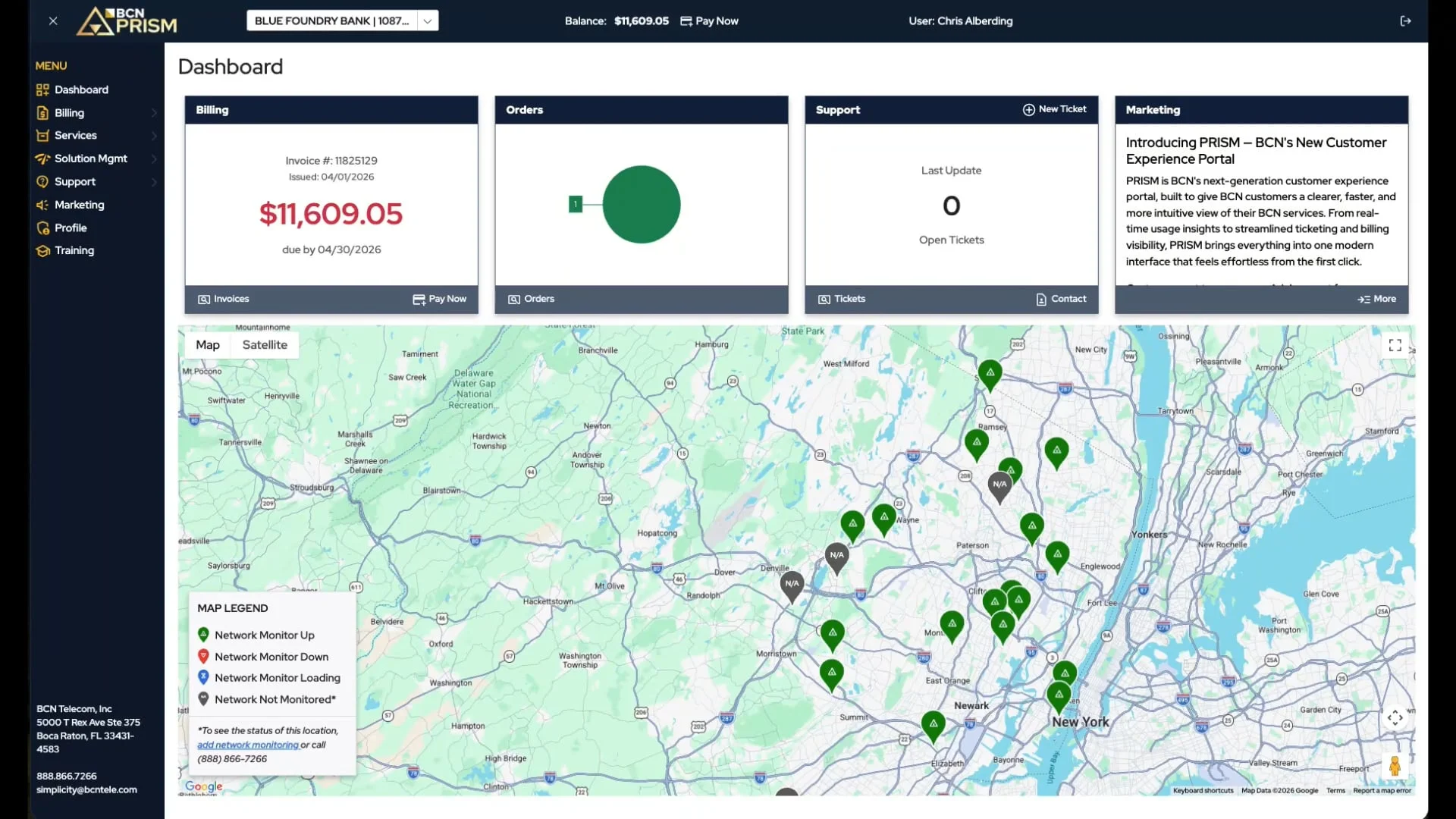Image resolution: width=1456 pixels, height=819 pixels.
Task: Expand the Services submenu chevron
Action: coord(154,136)
